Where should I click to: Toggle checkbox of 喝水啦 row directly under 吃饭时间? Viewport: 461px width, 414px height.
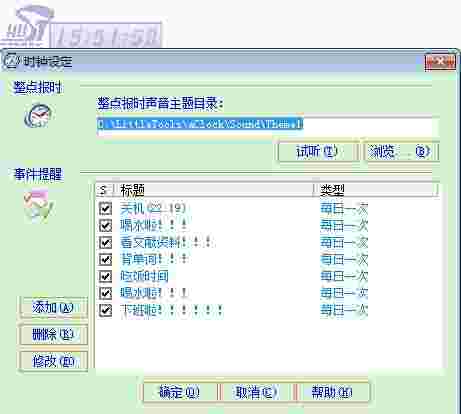(x=105, y=293)
